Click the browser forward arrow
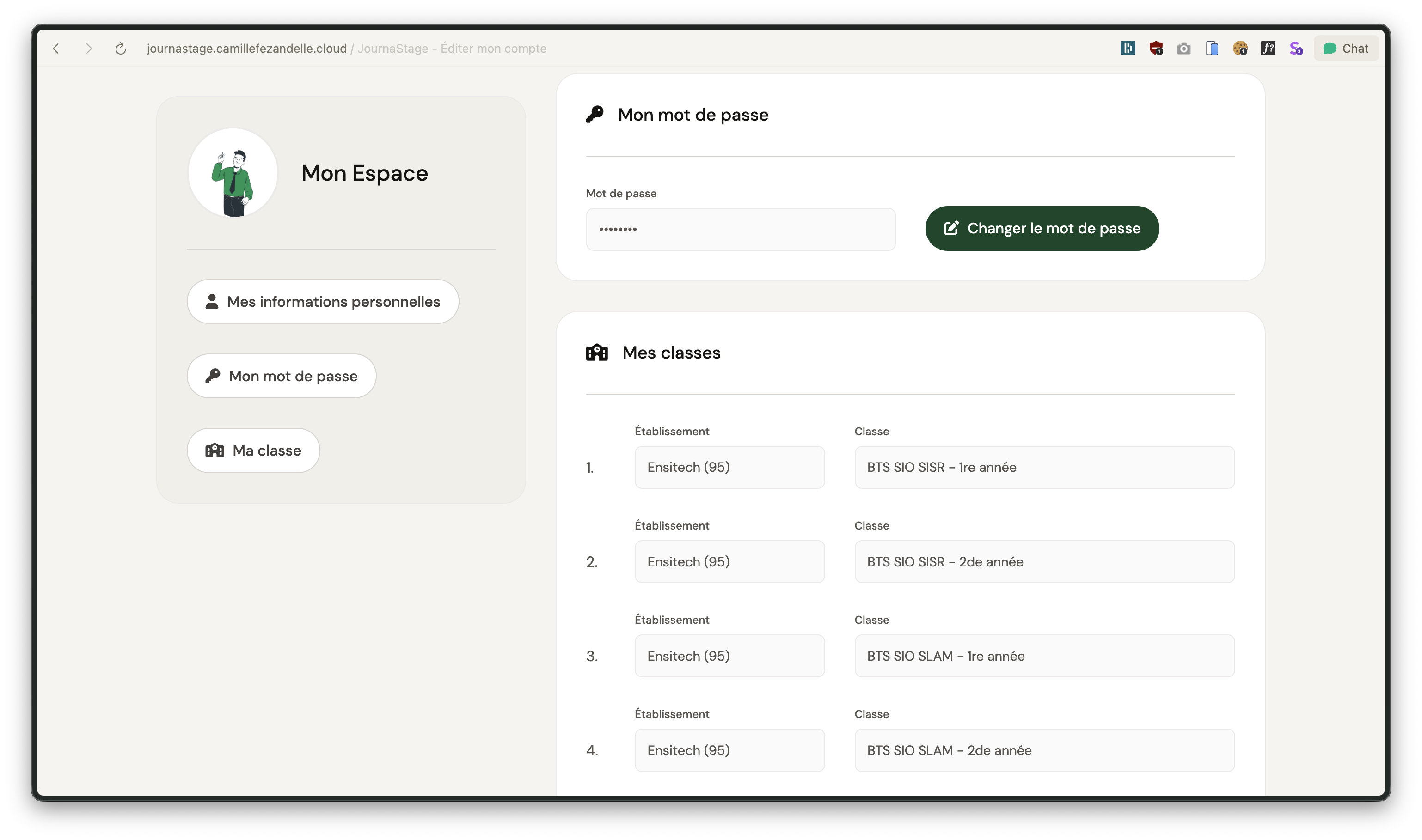1422x840 pixels. coord(88,49)
